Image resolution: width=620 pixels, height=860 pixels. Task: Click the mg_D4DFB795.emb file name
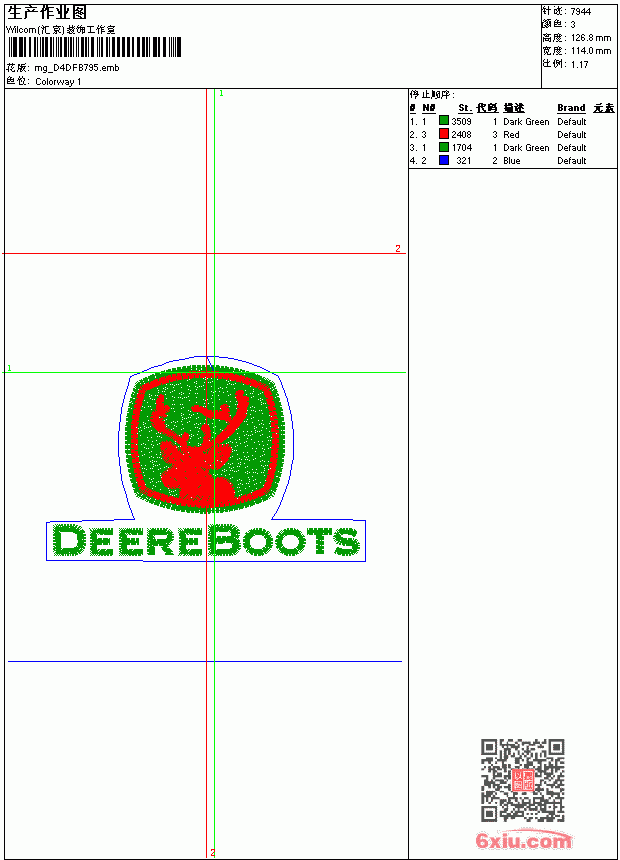tap(77, 68)
